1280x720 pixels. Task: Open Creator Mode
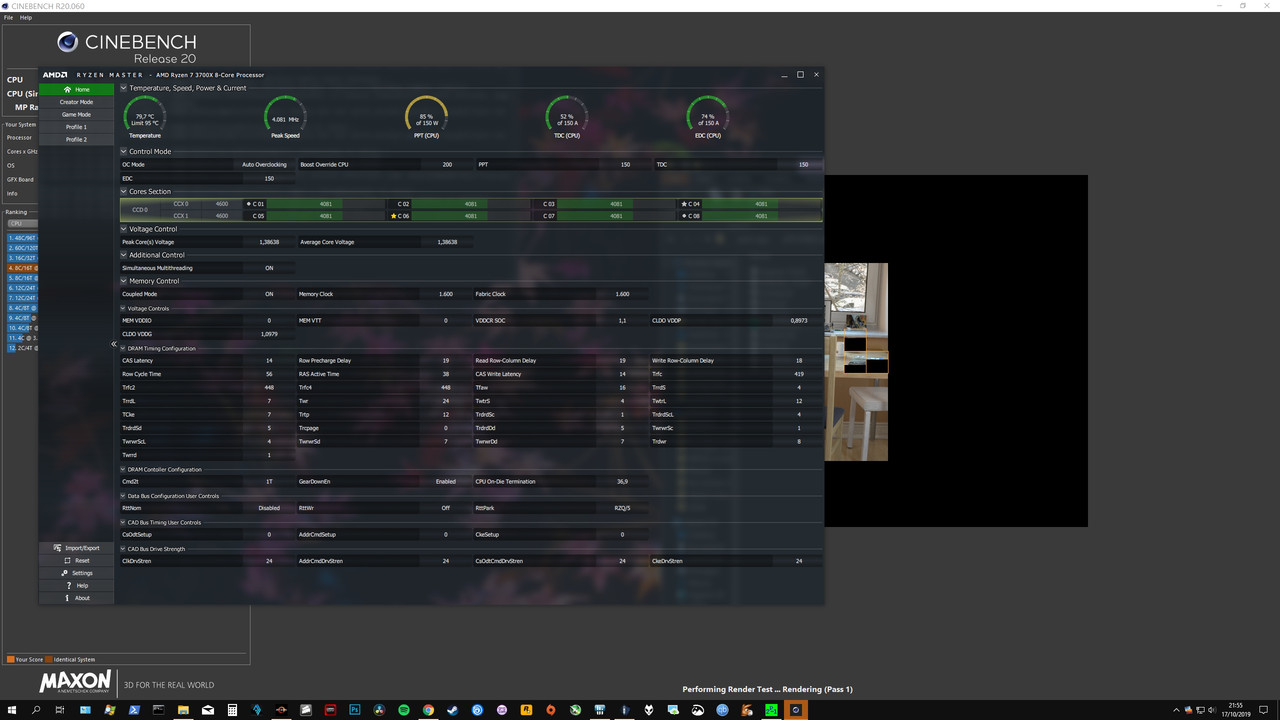(x=77, y=101)
